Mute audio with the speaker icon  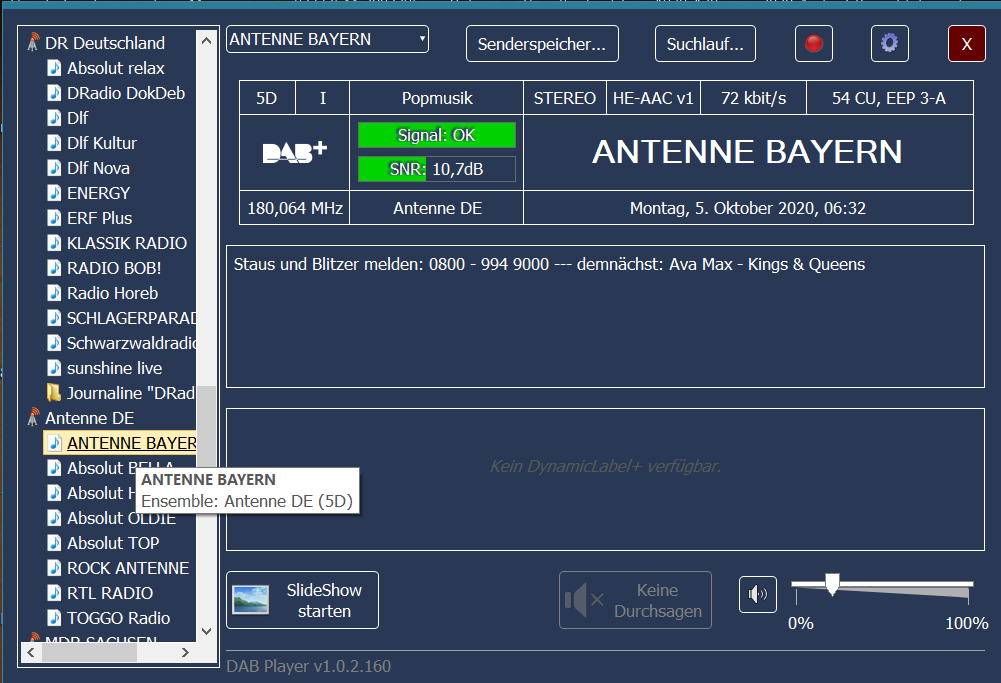pyautogui.click(x=757, y=594)
